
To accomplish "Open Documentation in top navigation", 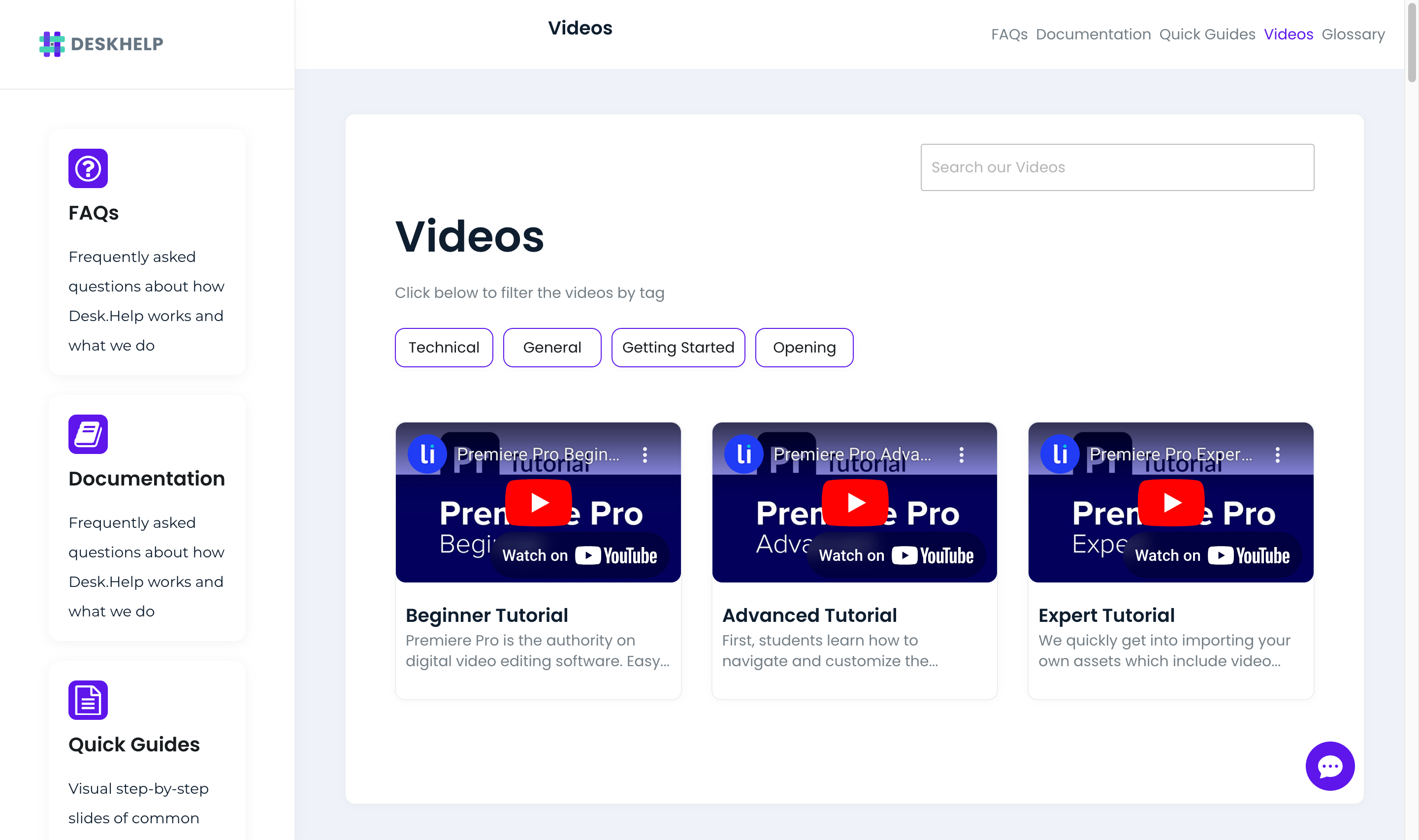I will point(1093,34).
